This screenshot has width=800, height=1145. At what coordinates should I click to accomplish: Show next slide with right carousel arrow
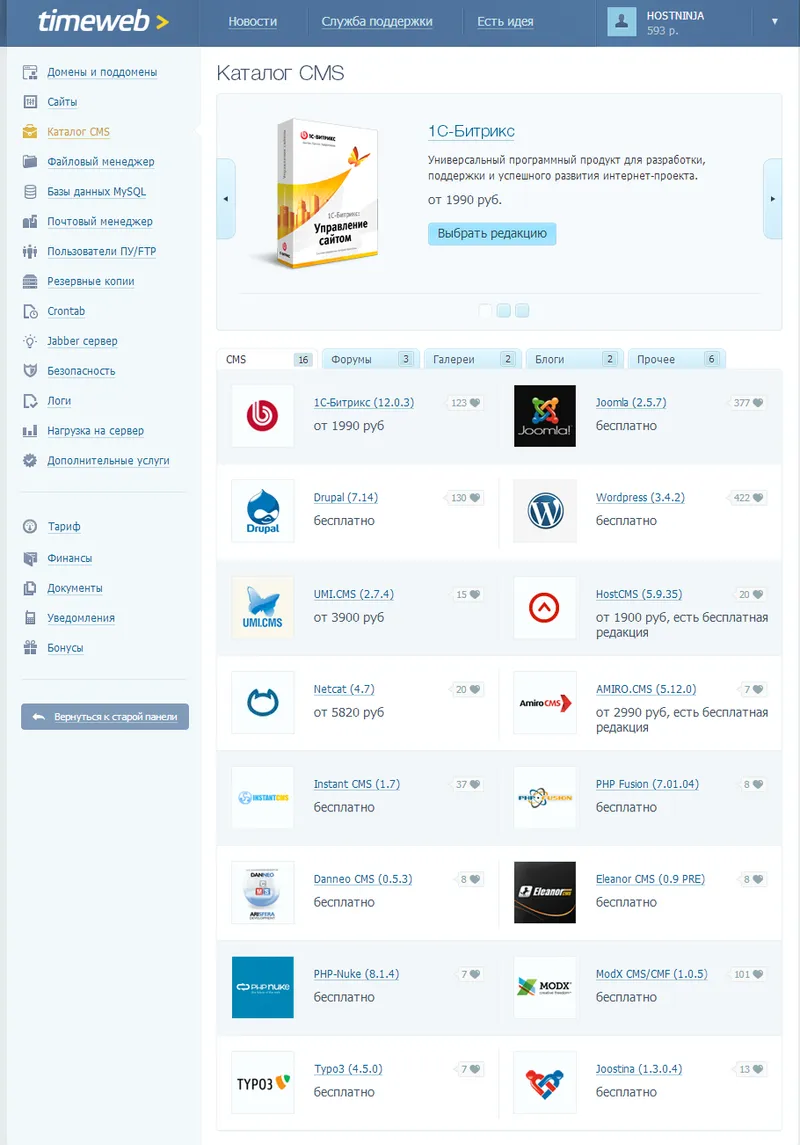[772, 199]
